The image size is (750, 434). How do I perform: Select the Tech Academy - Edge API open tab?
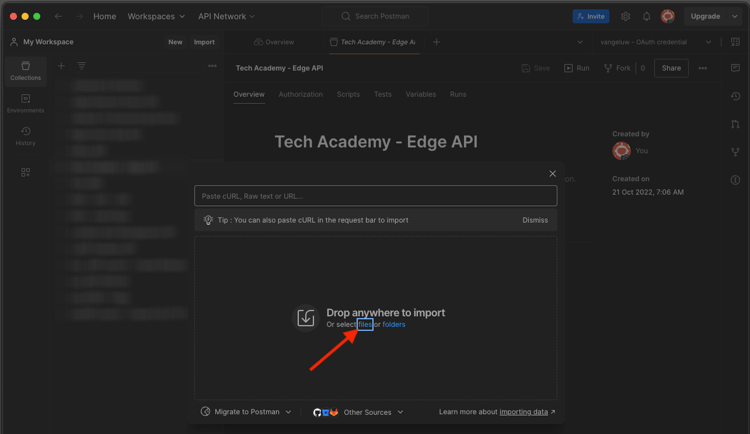click(x=375, y=42)
